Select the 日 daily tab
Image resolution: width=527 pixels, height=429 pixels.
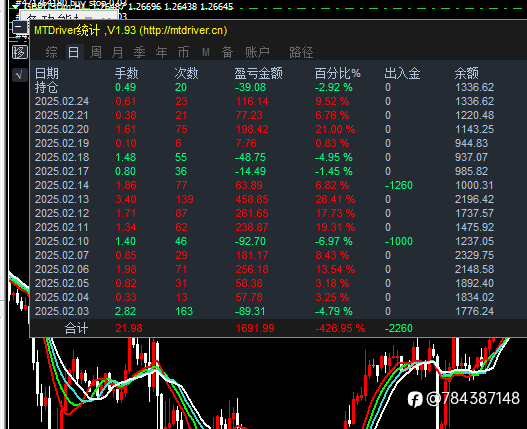click(74, 52)
